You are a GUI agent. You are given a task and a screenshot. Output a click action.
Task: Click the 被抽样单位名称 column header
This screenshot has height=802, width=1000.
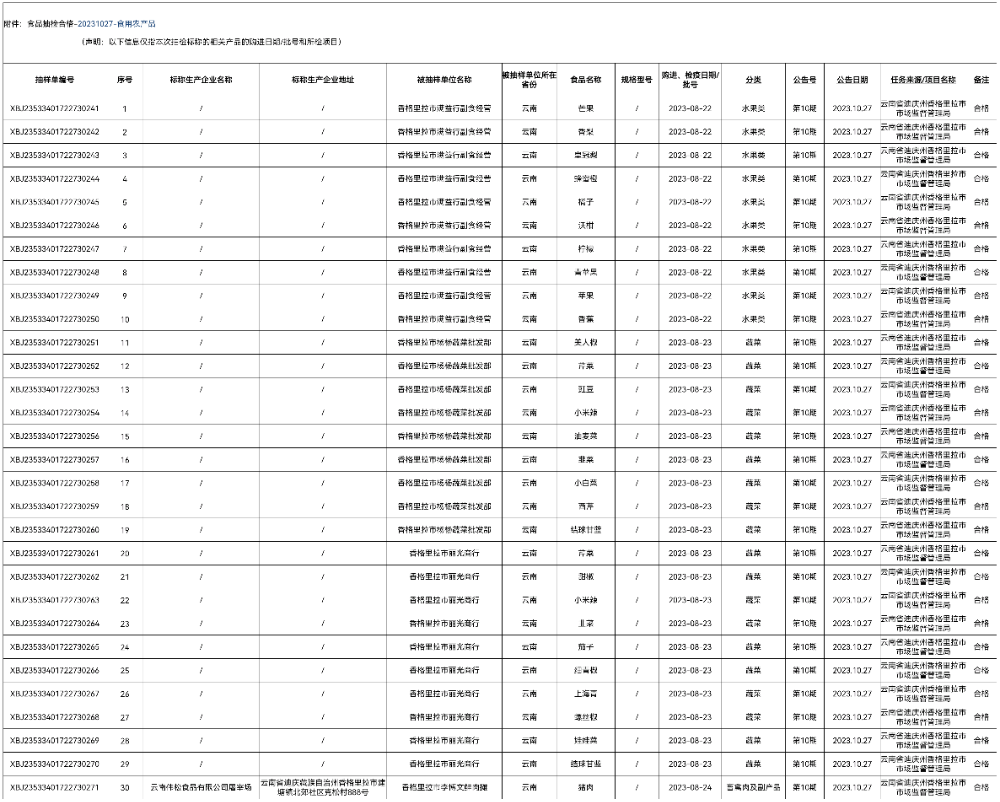click(x=444, y=79)
